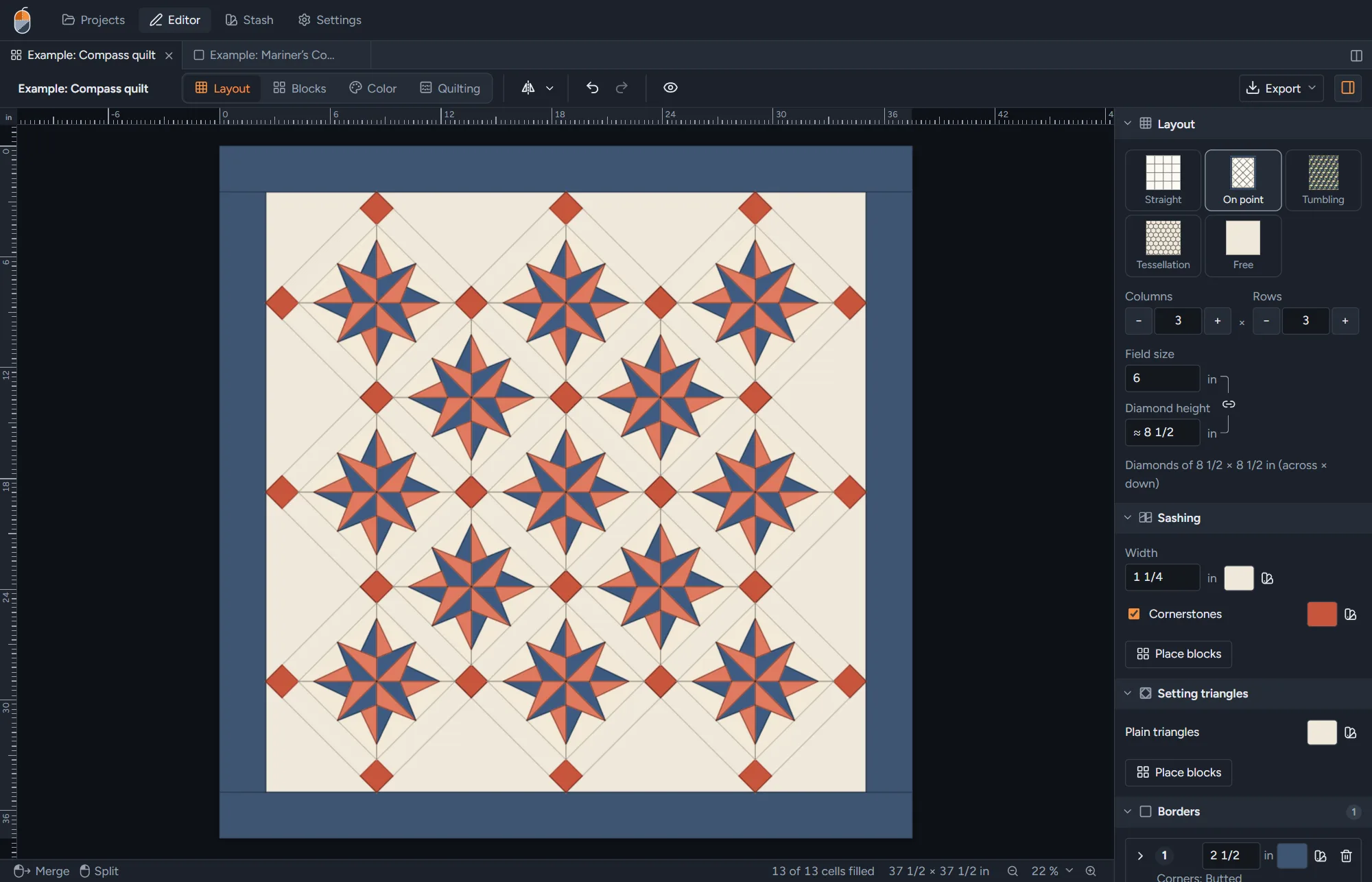Open the Projects page
The height and width of the screenshot is (882, 1372).
point(93,20)
